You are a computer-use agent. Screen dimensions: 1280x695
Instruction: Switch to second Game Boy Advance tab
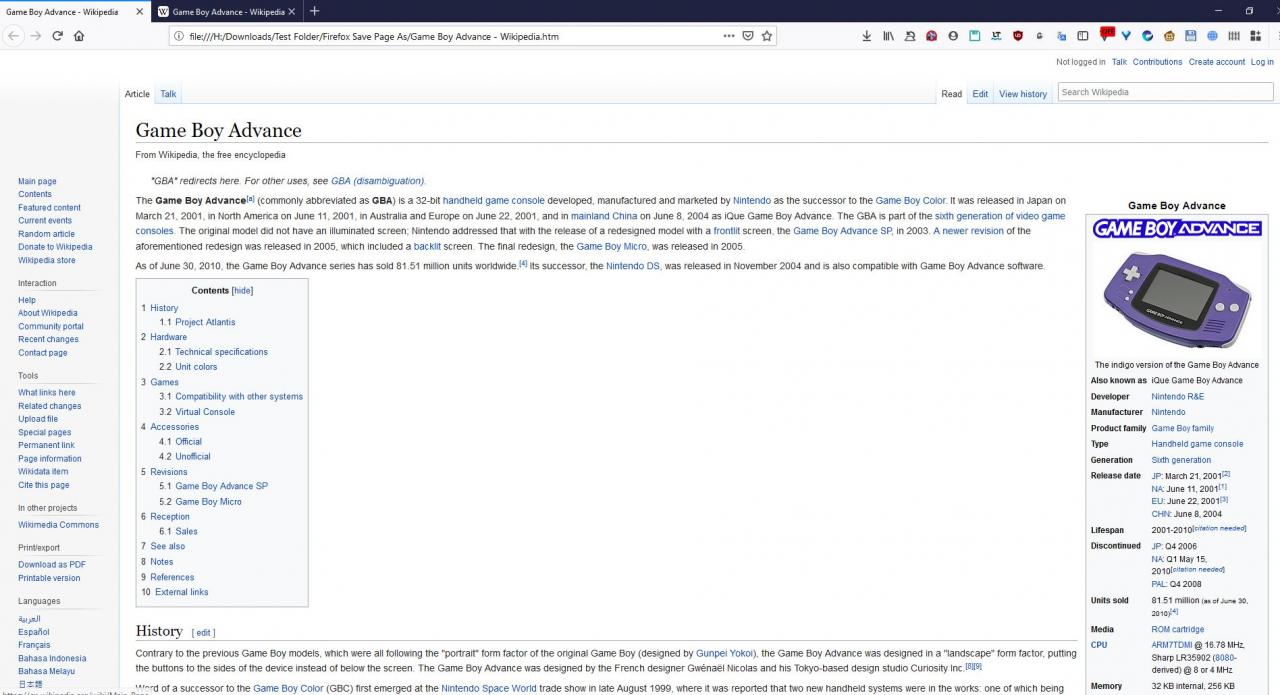click(x=228, y=12)
